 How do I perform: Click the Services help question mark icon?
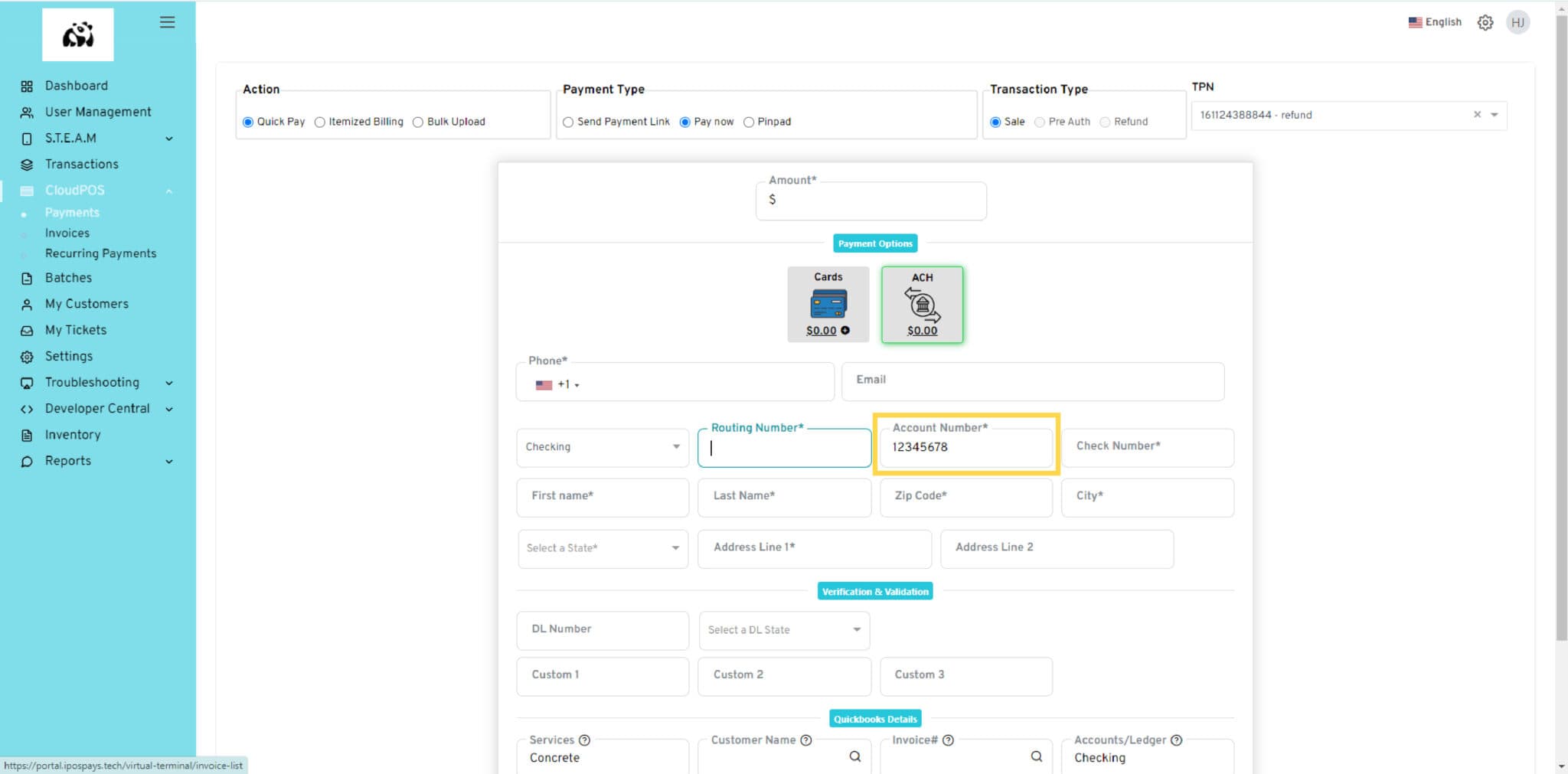pos(585,740)
